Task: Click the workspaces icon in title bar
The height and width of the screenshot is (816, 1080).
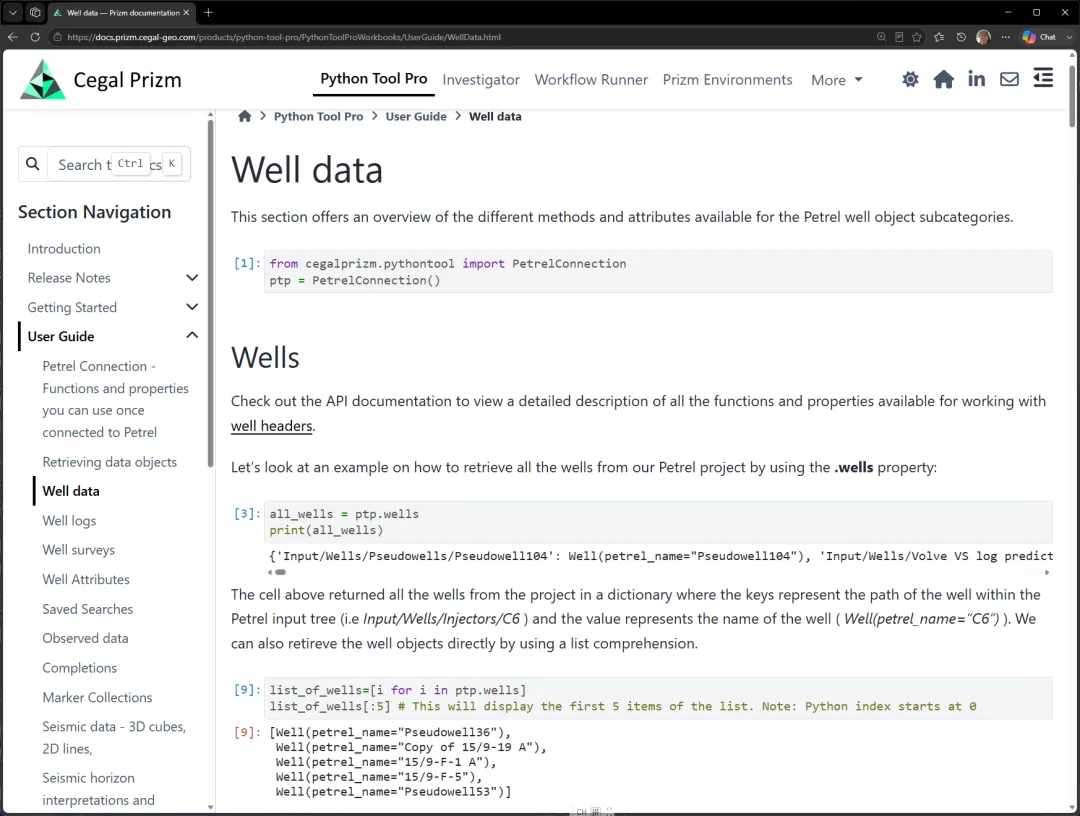Action: 35,12
